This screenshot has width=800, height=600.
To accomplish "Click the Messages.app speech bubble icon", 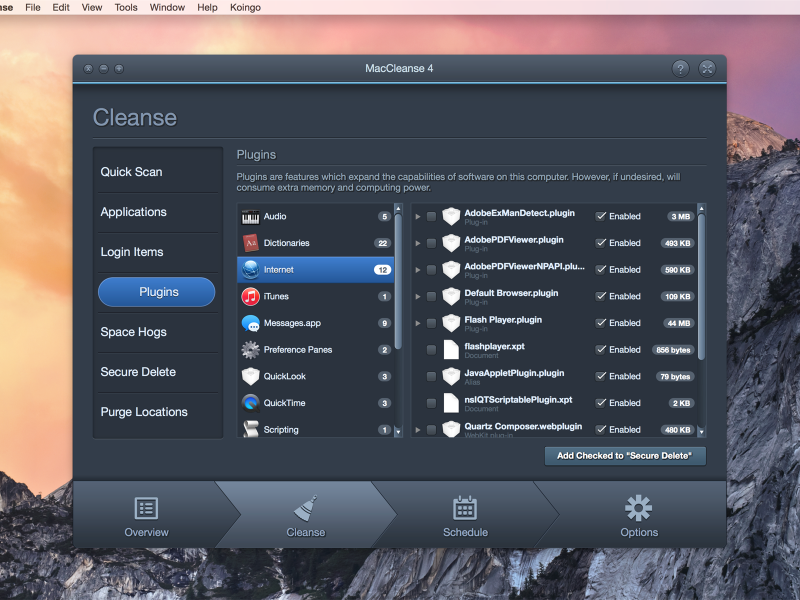I will (x=250, y=323).
